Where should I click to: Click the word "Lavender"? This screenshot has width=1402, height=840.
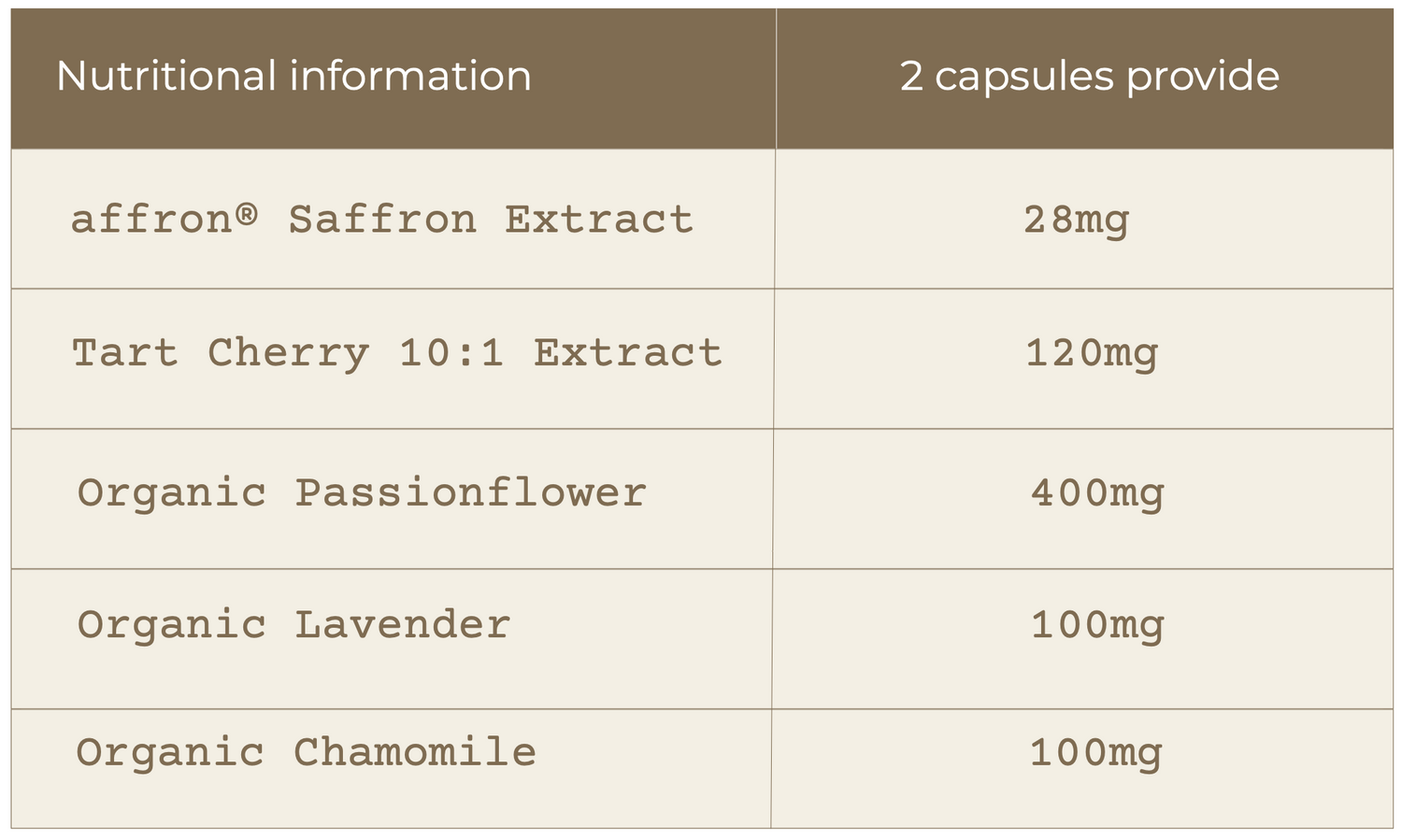(x=402, y=625)
